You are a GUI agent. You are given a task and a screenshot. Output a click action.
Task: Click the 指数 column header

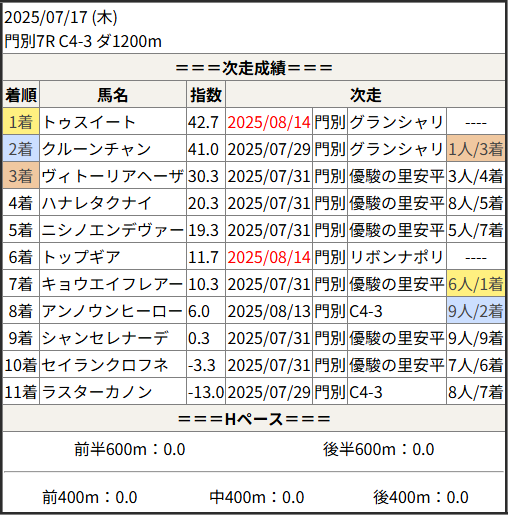pyautogui.click(x=206, y=95)
